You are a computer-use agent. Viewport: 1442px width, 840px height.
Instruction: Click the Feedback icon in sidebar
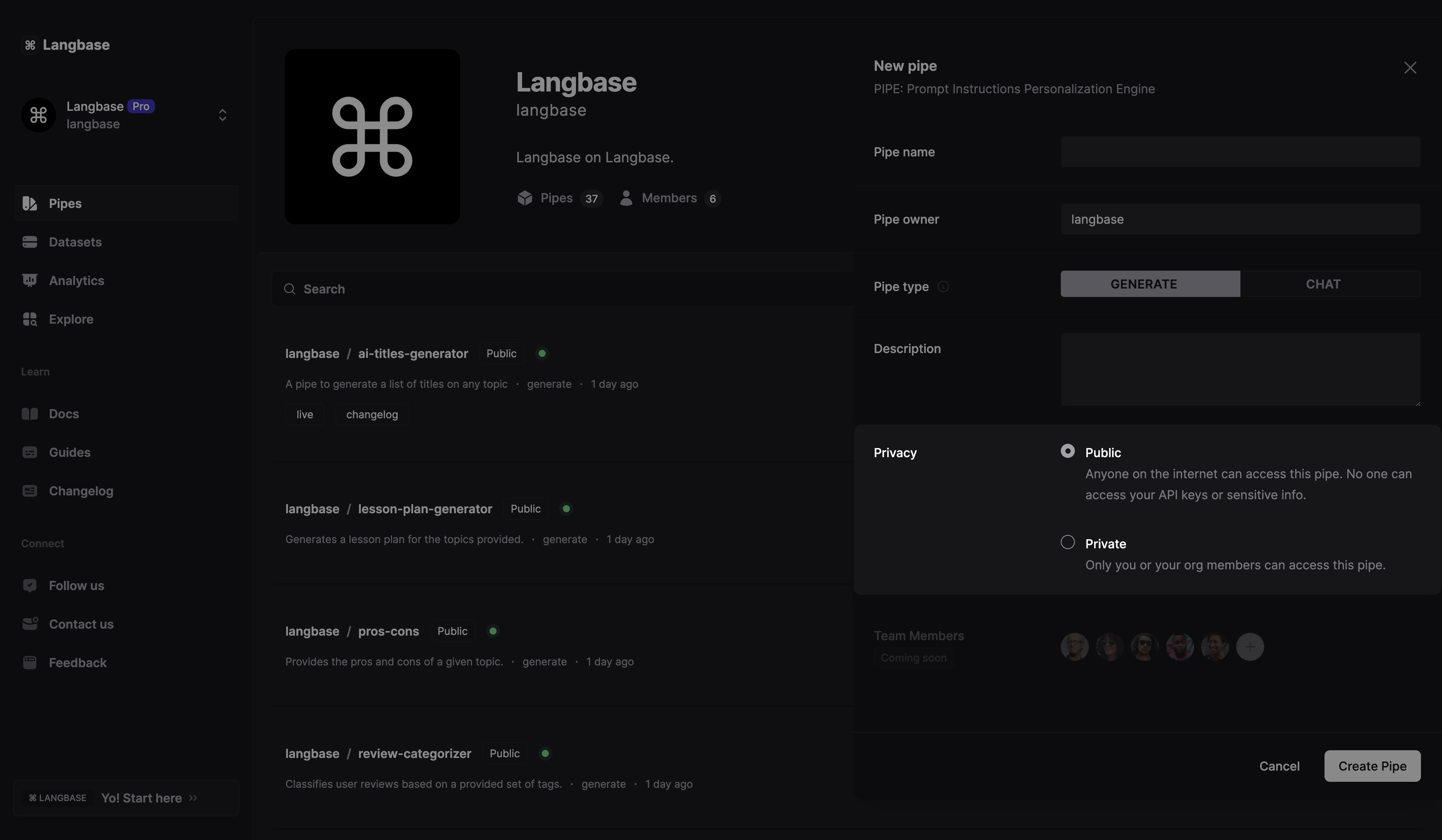(30, 663)
